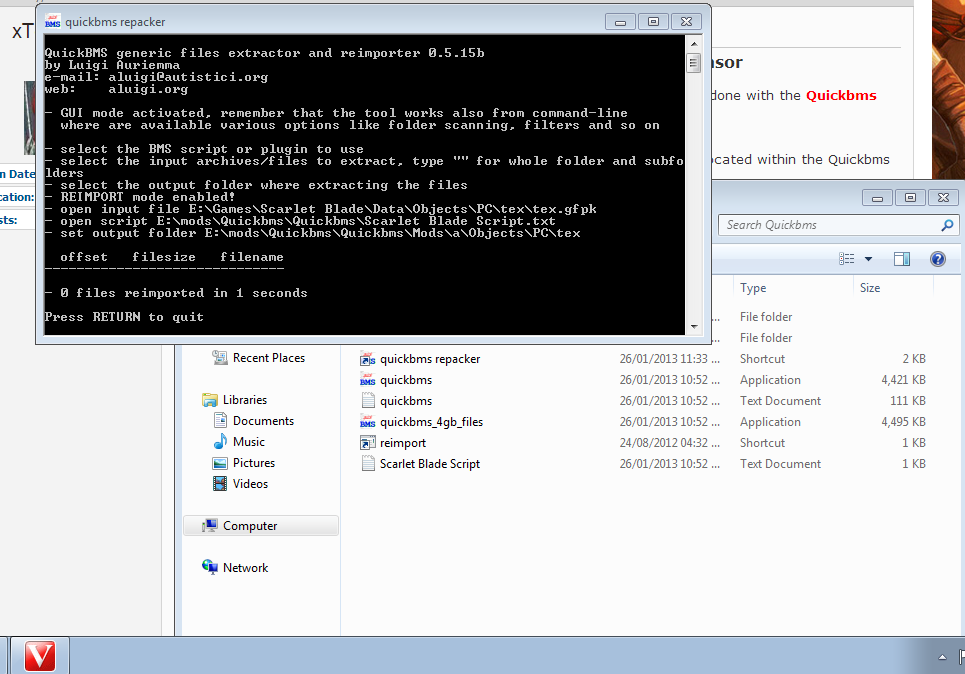This screenshot has height=674, width=965.
Task: Sort files by the Type column
Action: 753,288
